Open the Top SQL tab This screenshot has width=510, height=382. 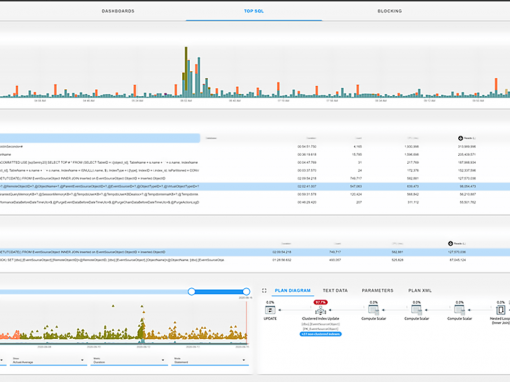pyautogui.click(x=254, y=11)
